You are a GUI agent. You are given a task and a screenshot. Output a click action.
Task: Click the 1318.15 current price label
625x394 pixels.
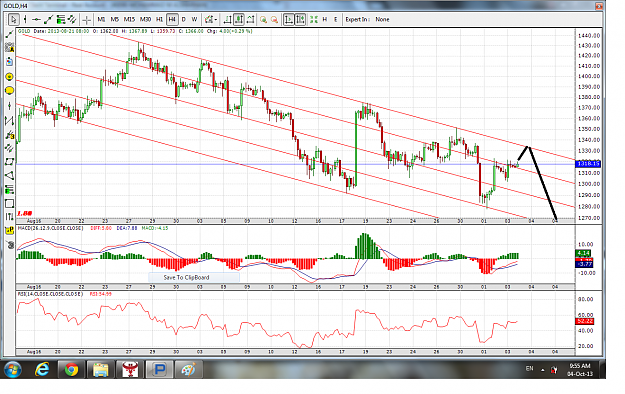588,164
